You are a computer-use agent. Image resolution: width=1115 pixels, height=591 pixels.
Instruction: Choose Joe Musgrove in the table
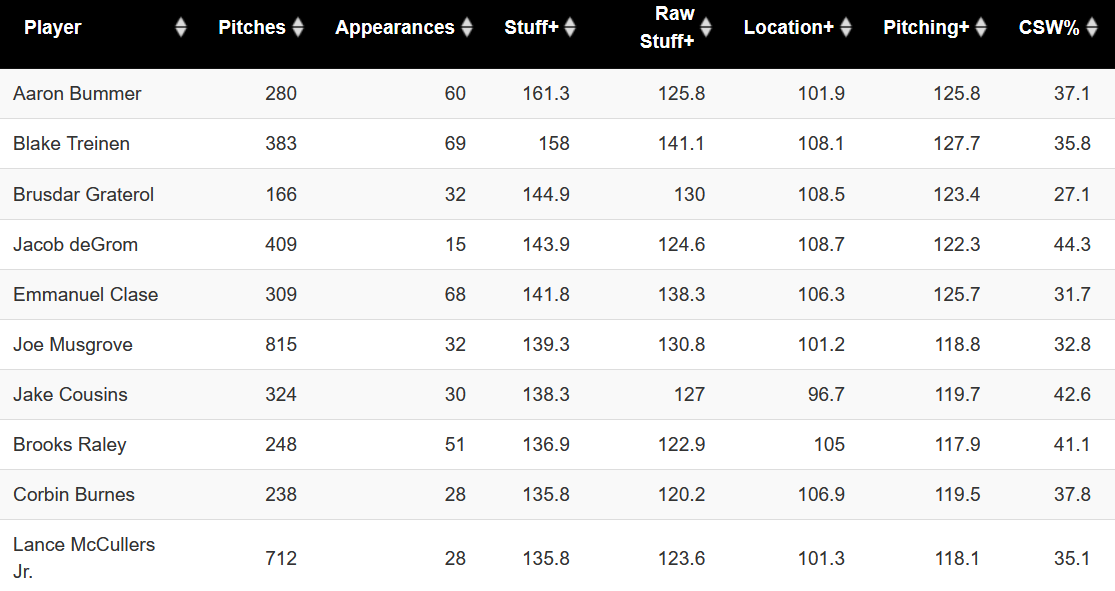(73, 344)
